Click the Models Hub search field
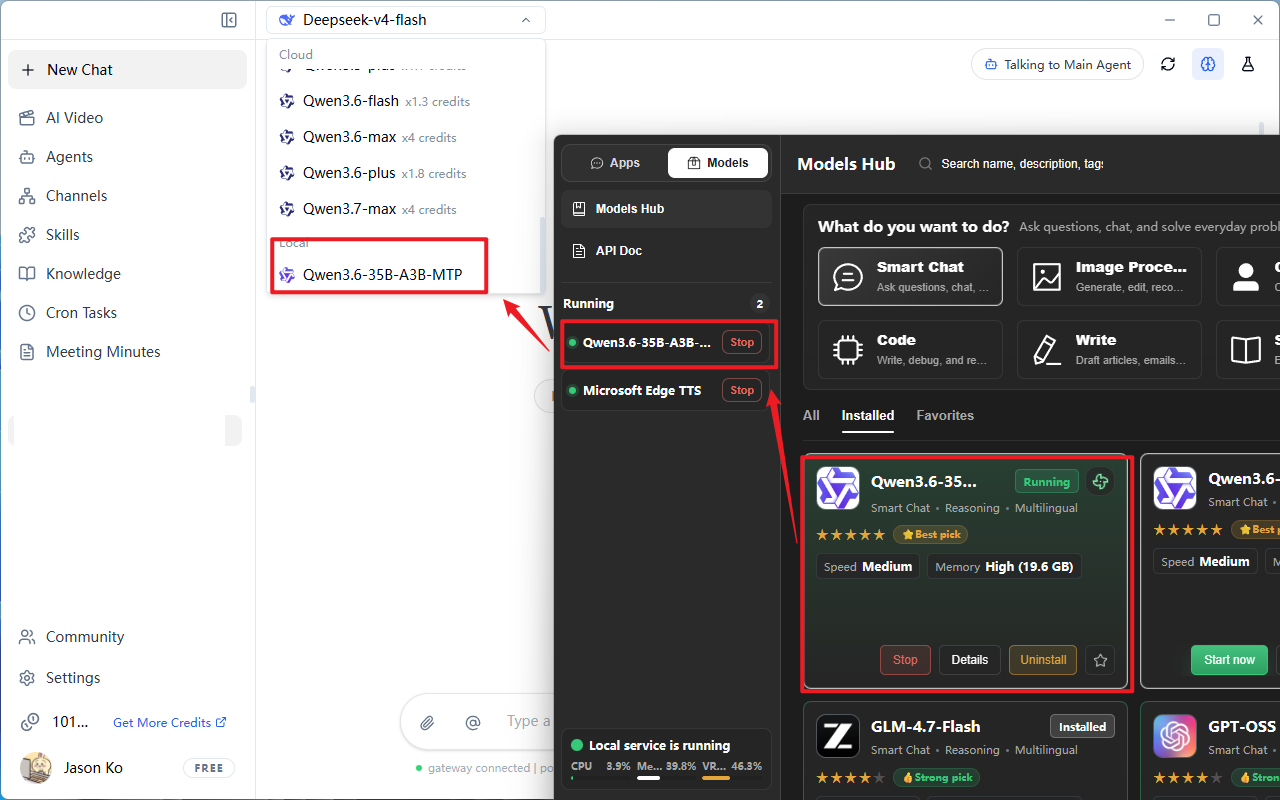This screenshot has height=800, width=1280. pyautogui.click(x=1020, y=164)
